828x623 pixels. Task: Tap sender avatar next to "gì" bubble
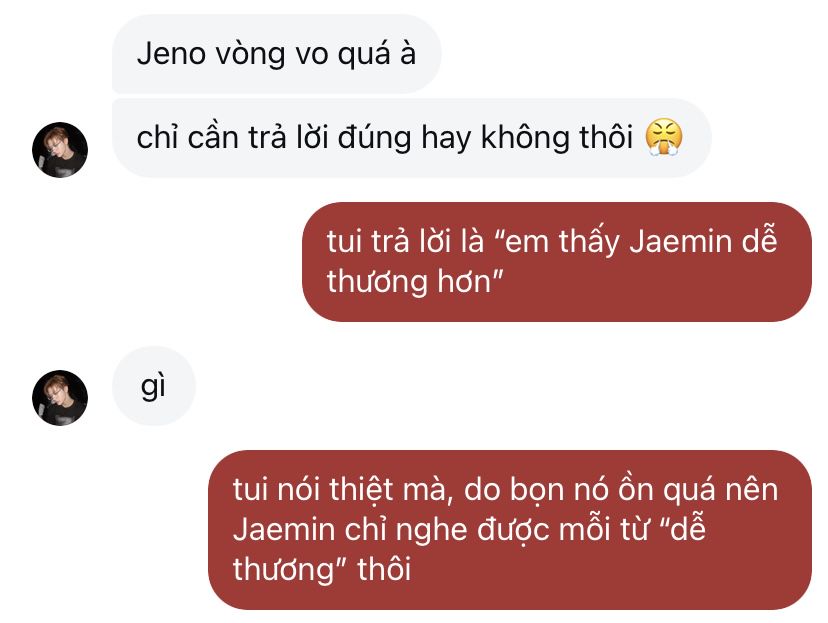pyautogui.click(x=60, y=398)
